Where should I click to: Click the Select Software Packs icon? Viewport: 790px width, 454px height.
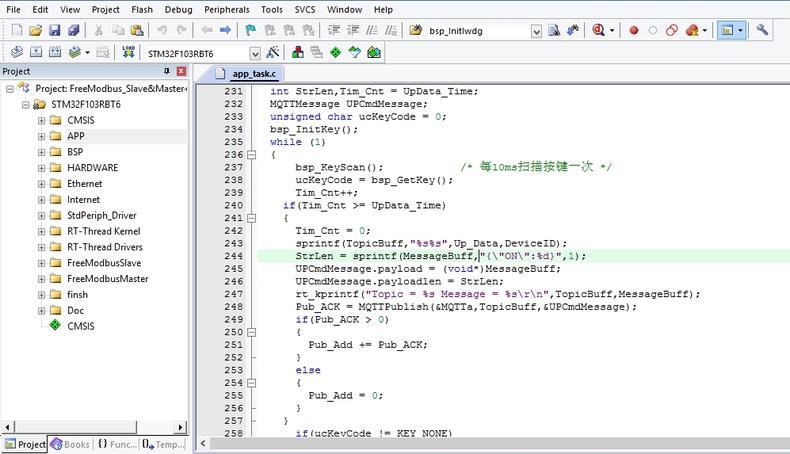click(x=355, y=52)
